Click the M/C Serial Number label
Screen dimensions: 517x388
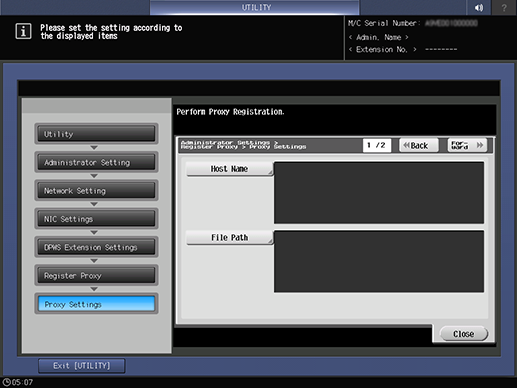tap(384, 23)
